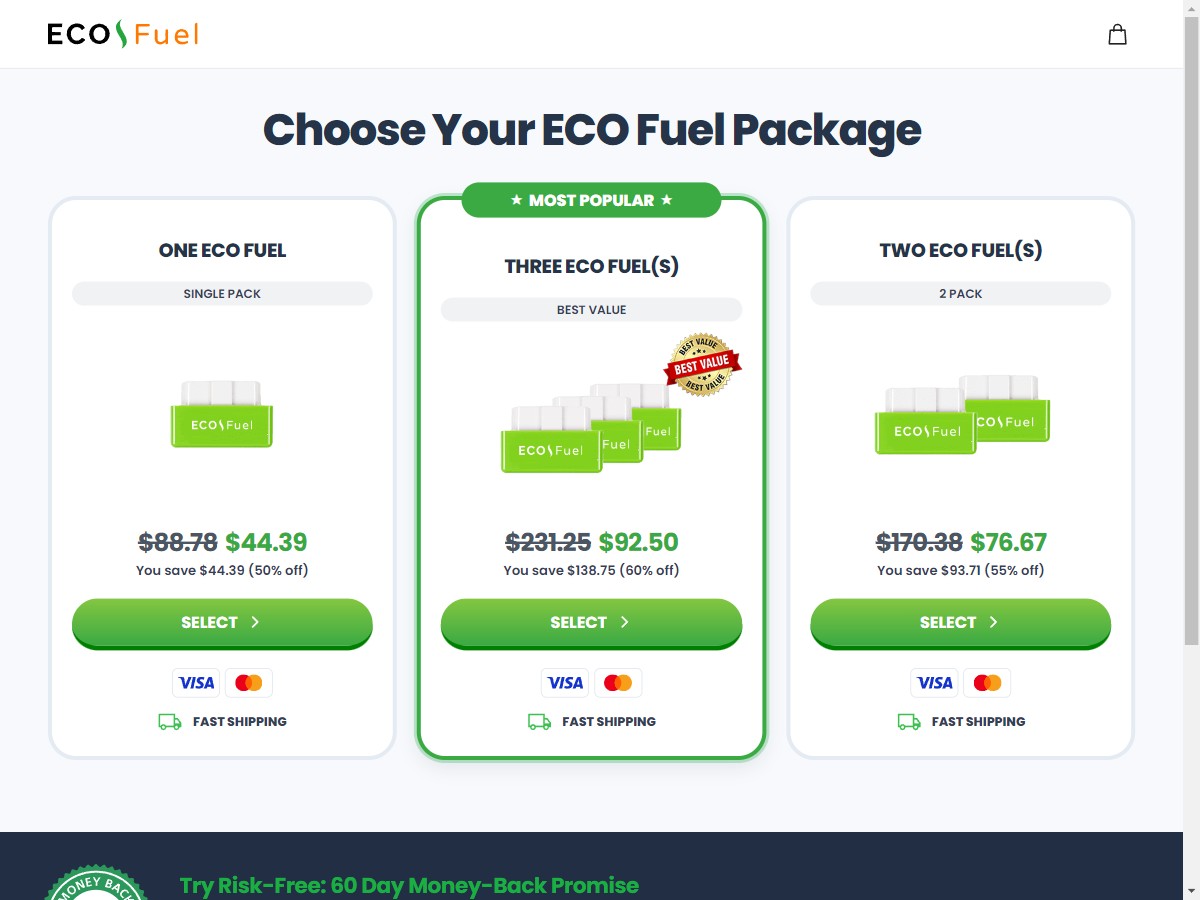Click the Visa icon under One Eco Fuel

[x=196, y=683]
